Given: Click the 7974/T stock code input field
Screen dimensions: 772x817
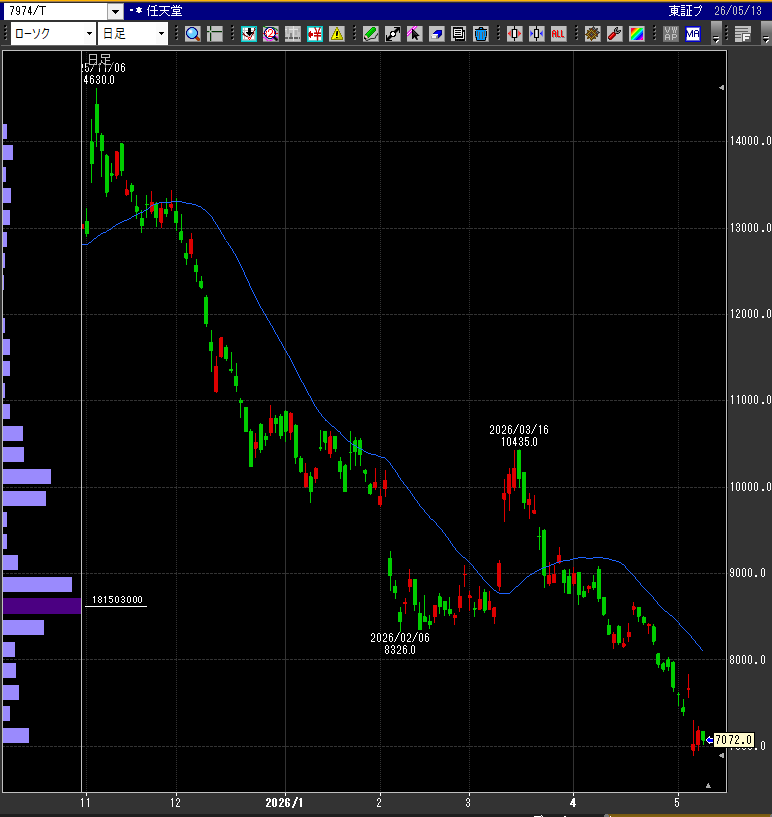Looking at the screenshot, I should pos(56,11).
